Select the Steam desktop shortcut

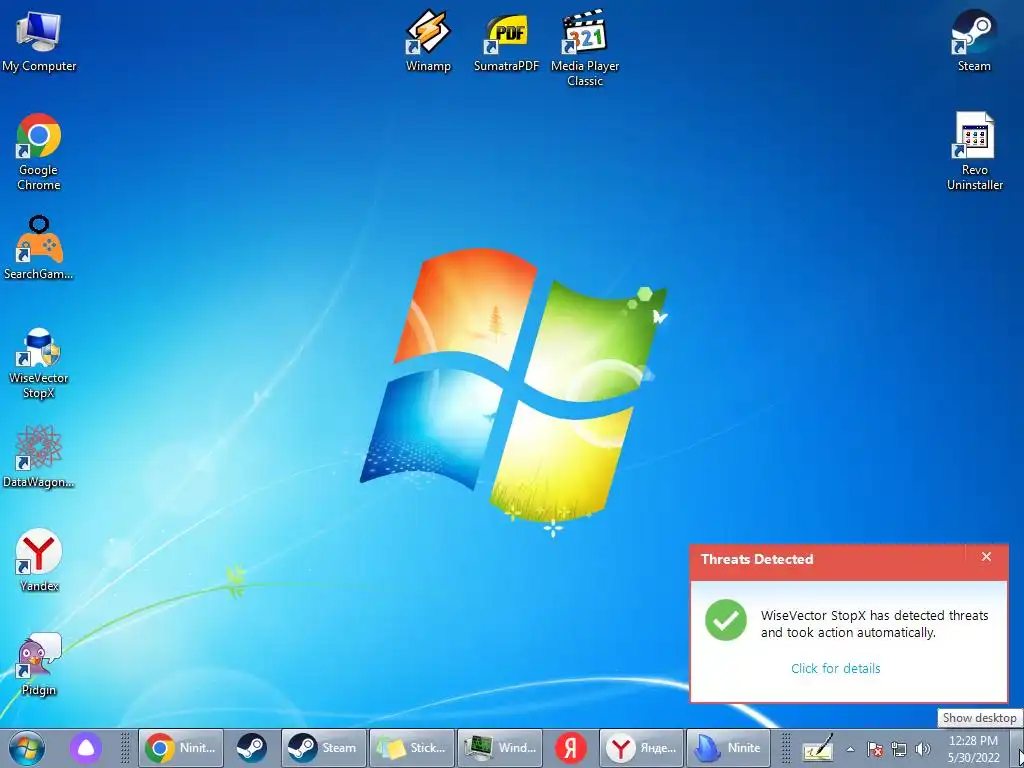pos(974,40)
